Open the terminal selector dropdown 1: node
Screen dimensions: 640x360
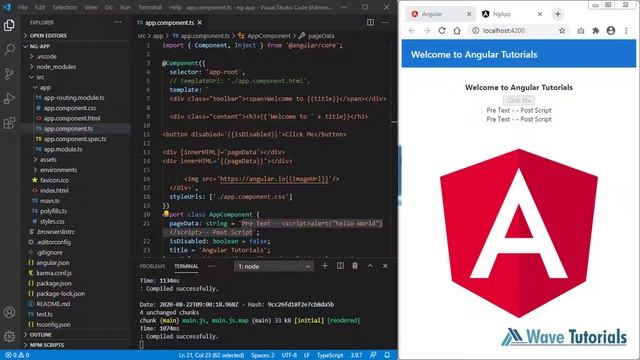click(x=274, y=267)
